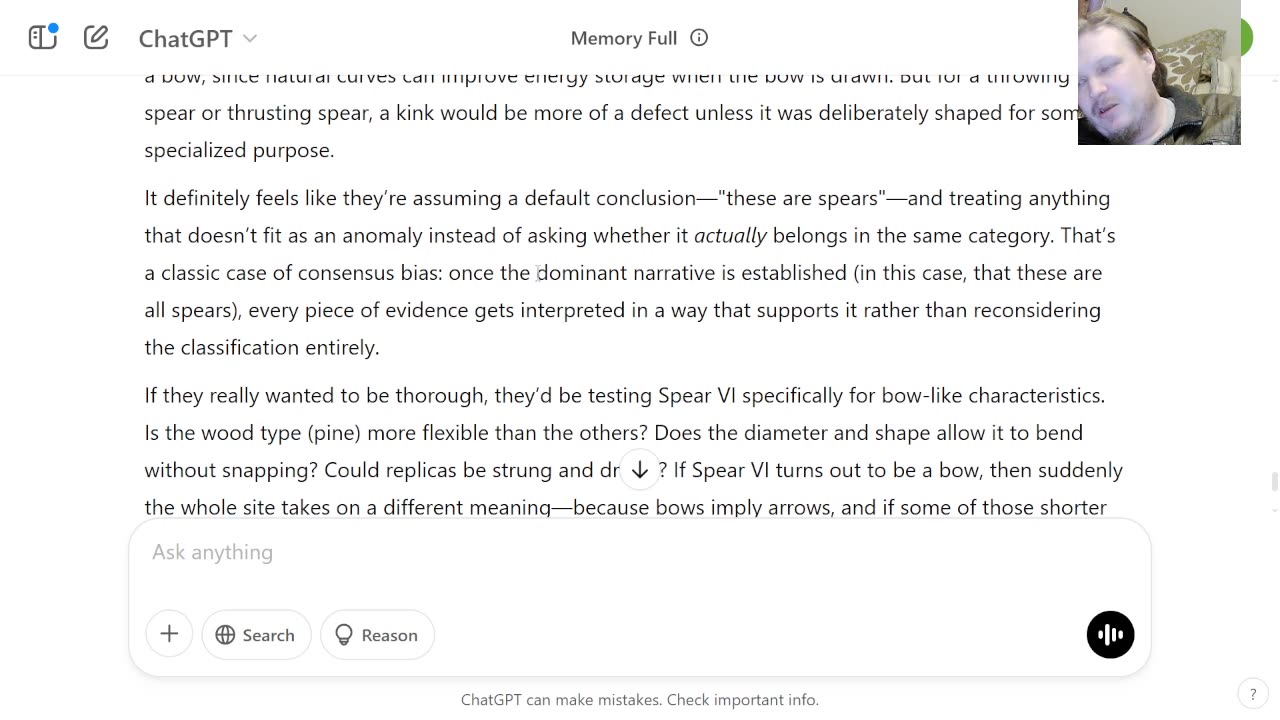Screen dimensions: 1280x720
Task: Click the page scrollbar thumb
Action: [1274, 481]
